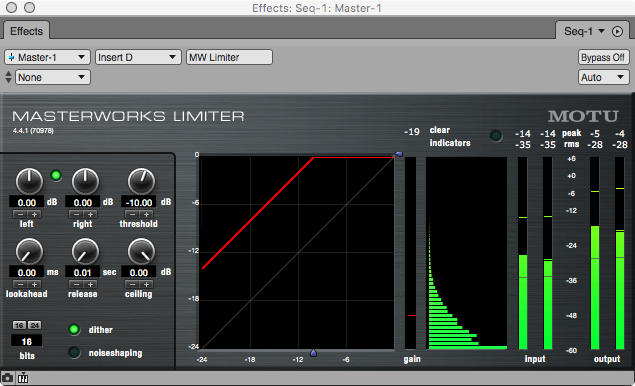Open the Seq-1 sequence dropdown

click(584, 31)
